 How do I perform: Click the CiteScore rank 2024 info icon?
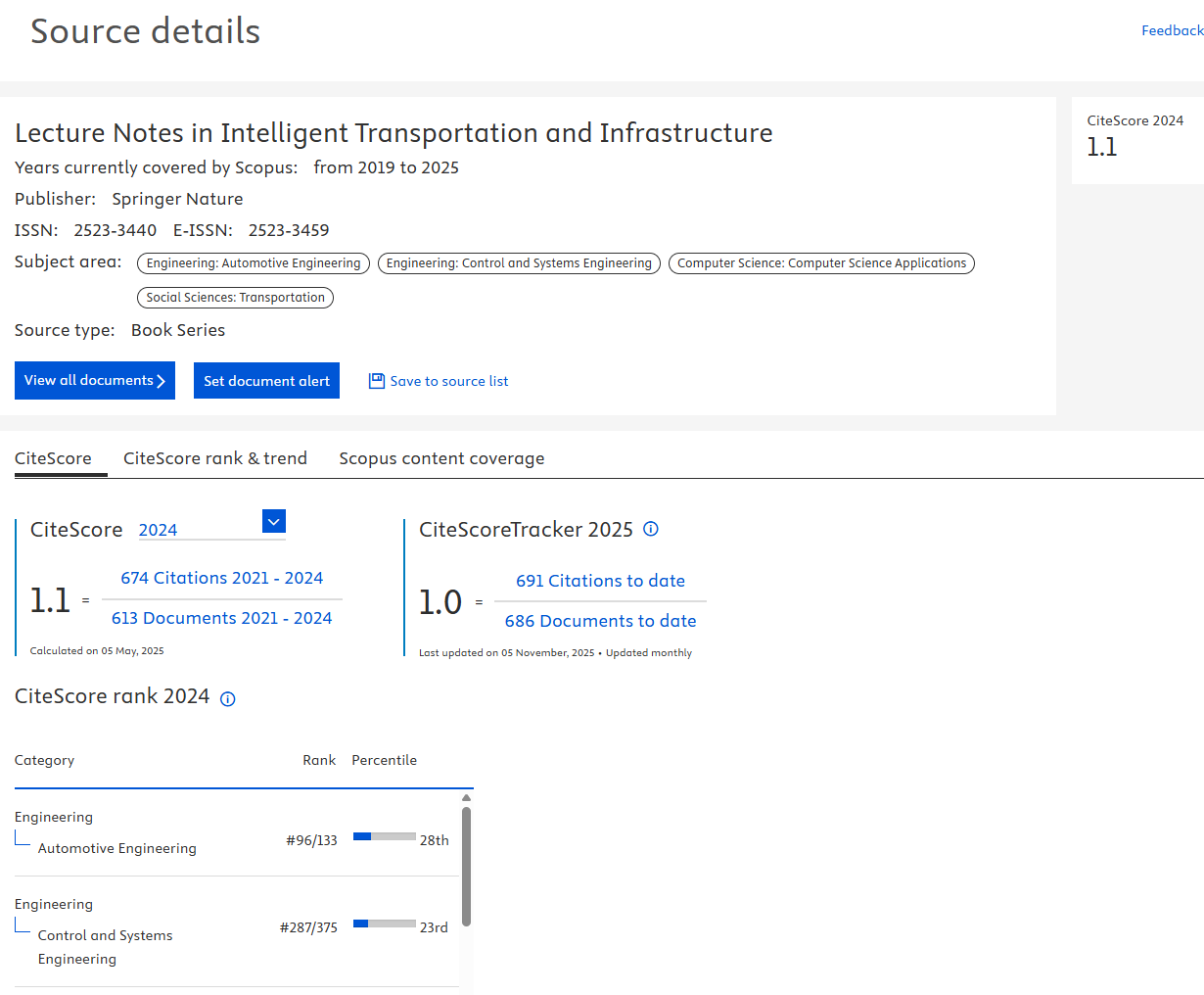point(228,698)
